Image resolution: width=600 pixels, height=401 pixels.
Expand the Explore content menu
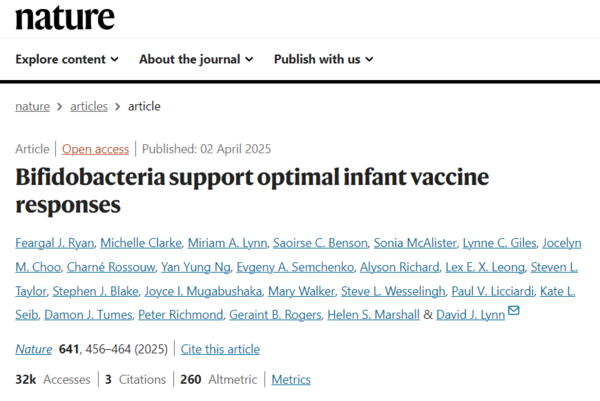point(67,59)
